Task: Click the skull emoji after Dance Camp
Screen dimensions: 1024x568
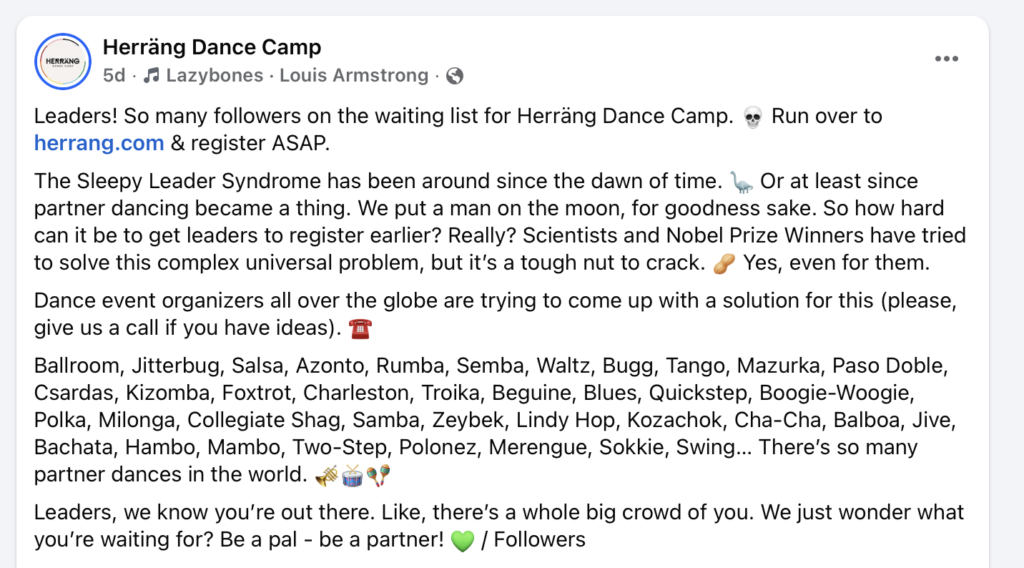Action: tap(753, 116)
